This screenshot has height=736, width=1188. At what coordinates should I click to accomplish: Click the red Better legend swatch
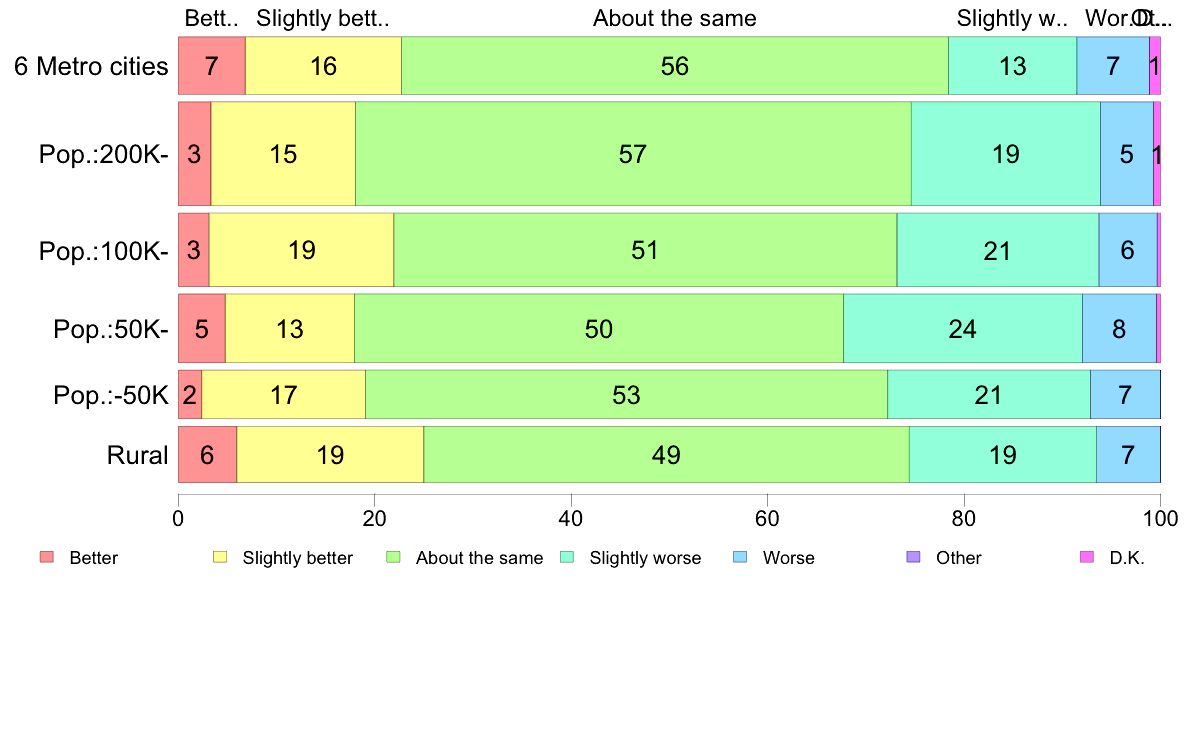tap(47, 557)
